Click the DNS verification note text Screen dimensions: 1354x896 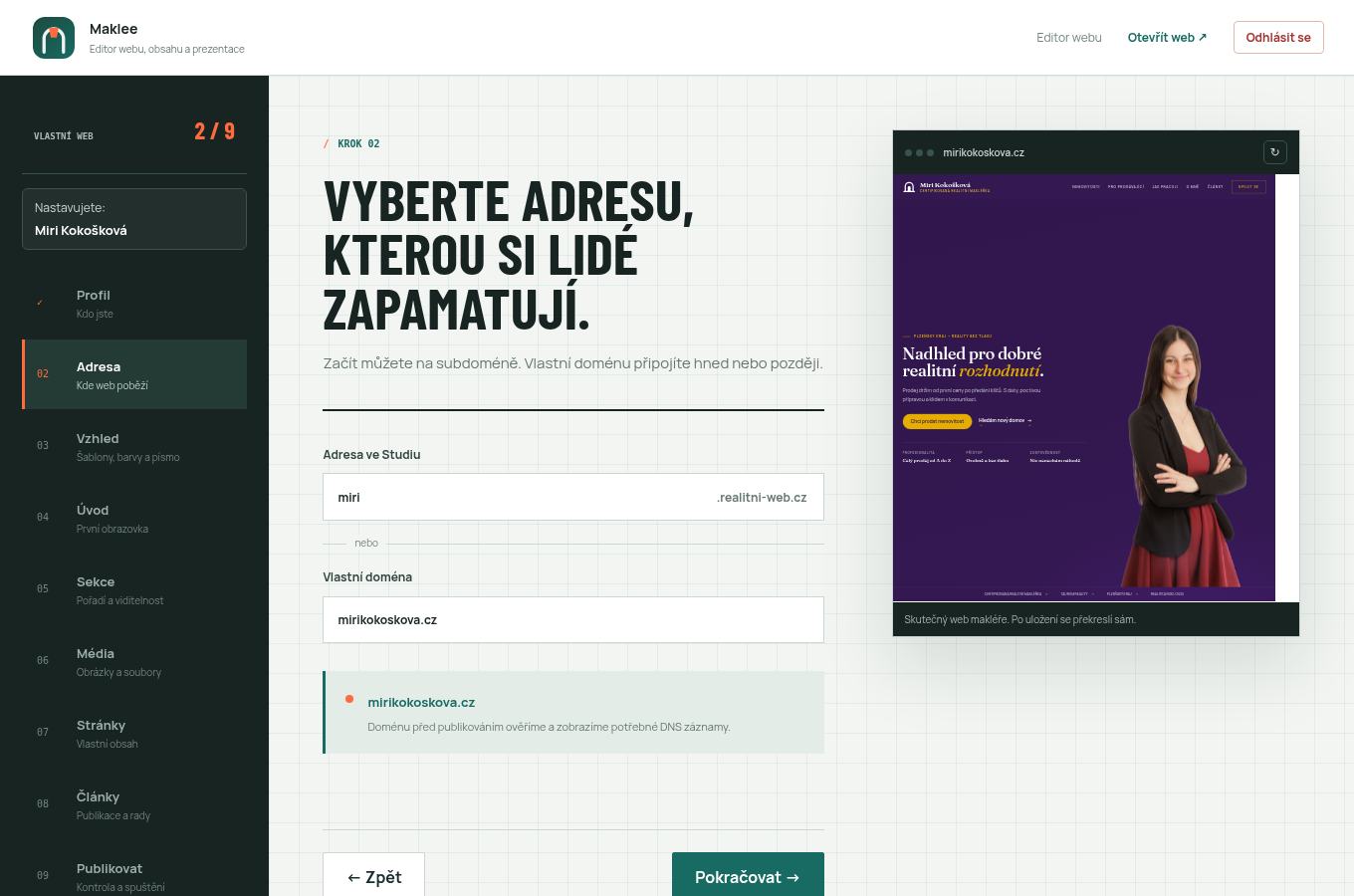point(549,727)
